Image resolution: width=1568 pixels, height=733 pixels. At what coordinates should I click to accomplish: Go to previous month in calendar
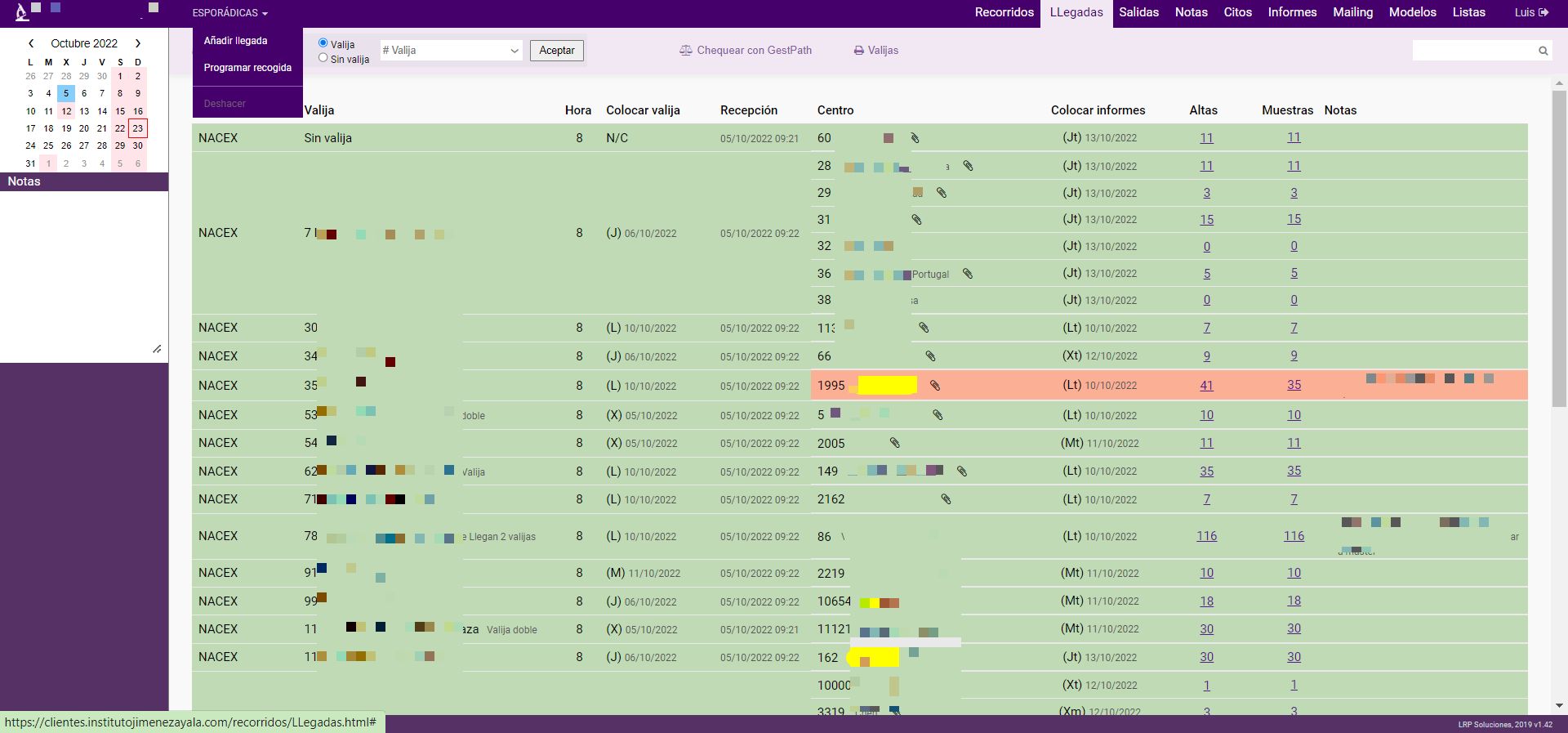point(31,43)
